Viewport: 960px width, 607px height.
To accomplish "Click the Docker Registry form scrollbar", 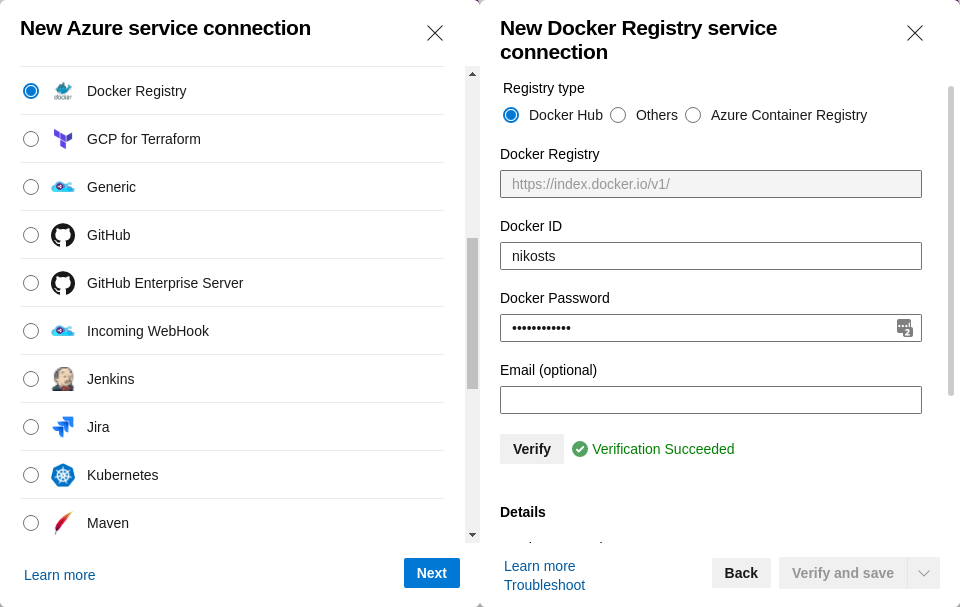I will coord(951,241).
